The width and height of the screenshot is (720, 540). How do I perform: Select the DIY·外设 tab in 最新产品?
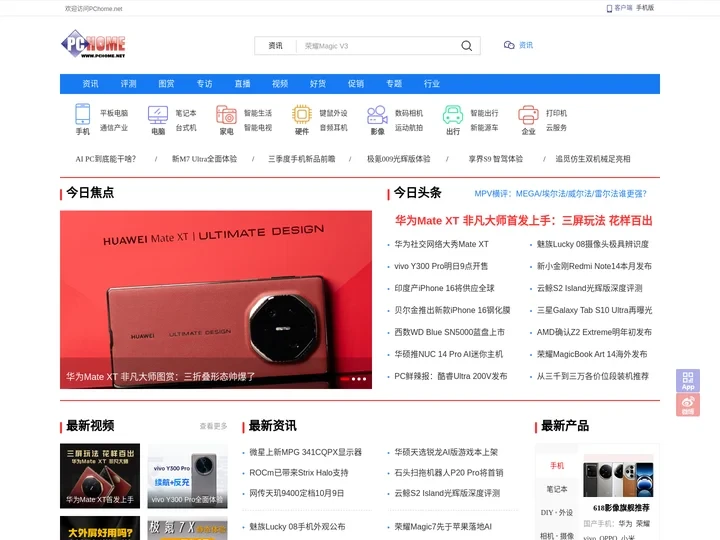pos(557,512)
